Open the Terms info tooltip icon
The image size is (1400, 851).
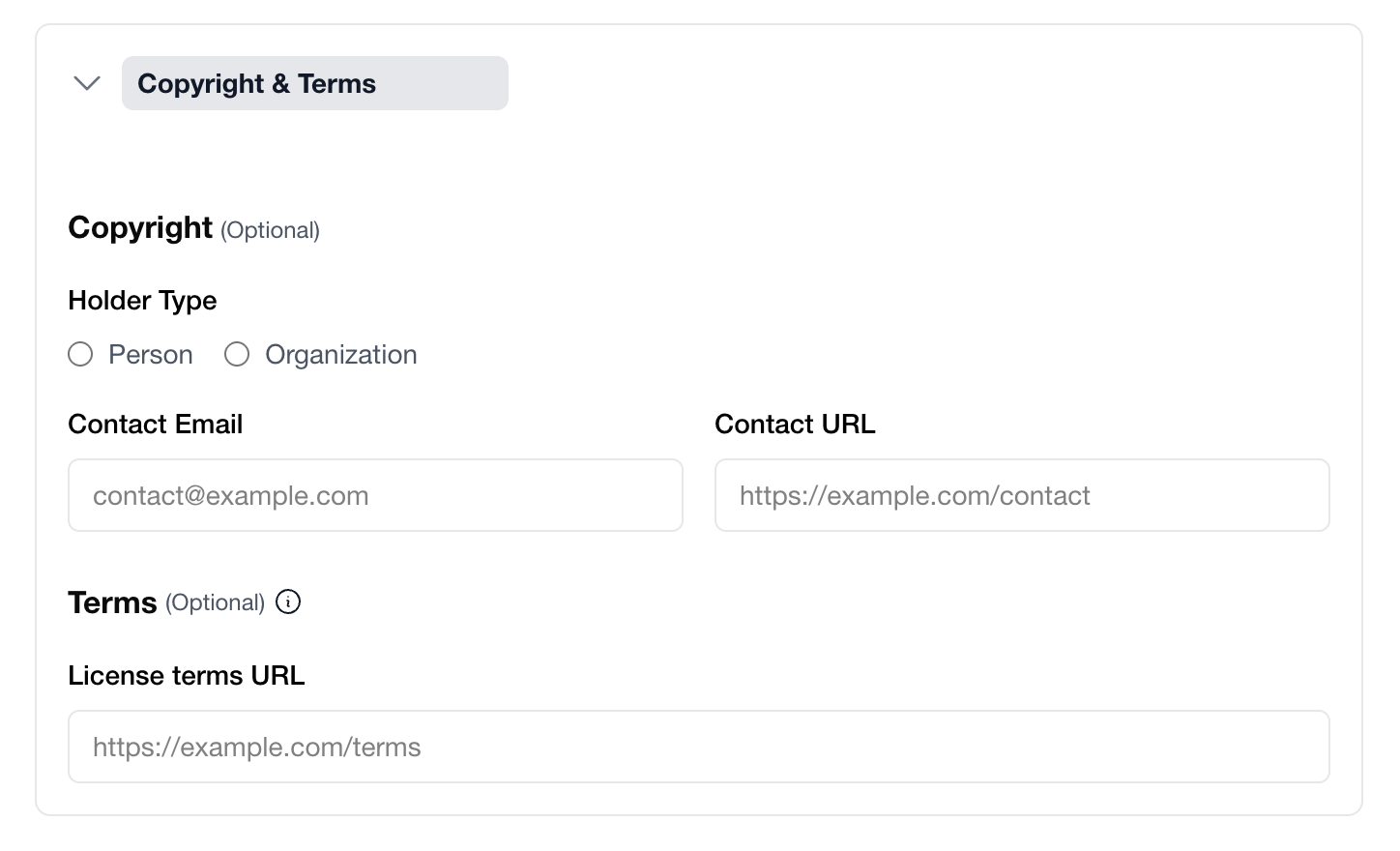tap(288, 602)
